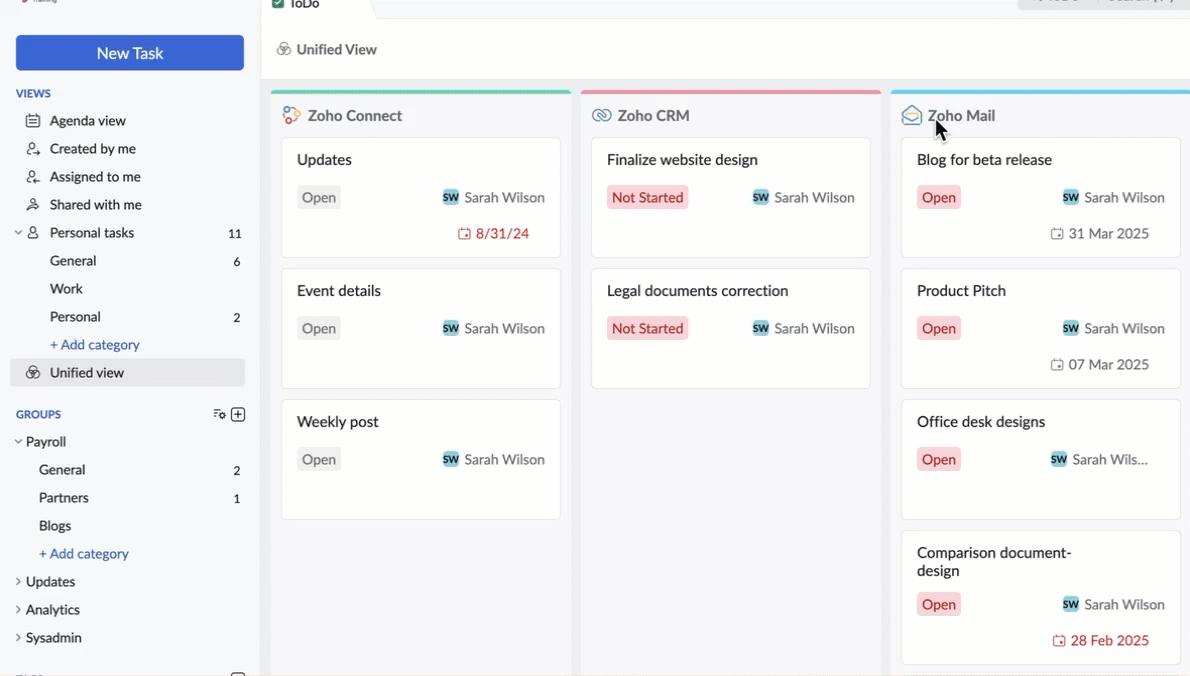Click the add group plus icon

238,414
